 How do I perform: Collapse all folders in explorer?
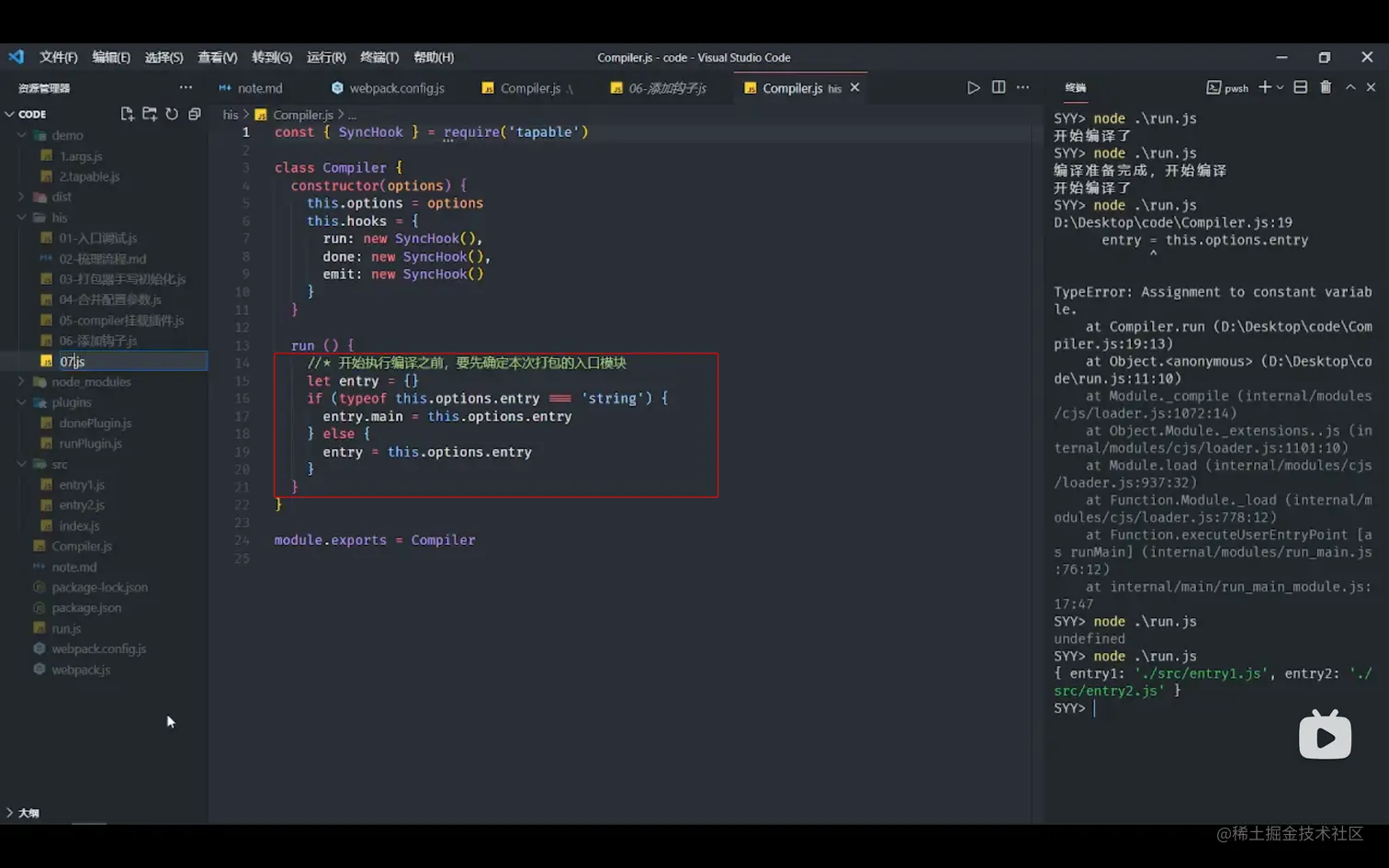195,114
